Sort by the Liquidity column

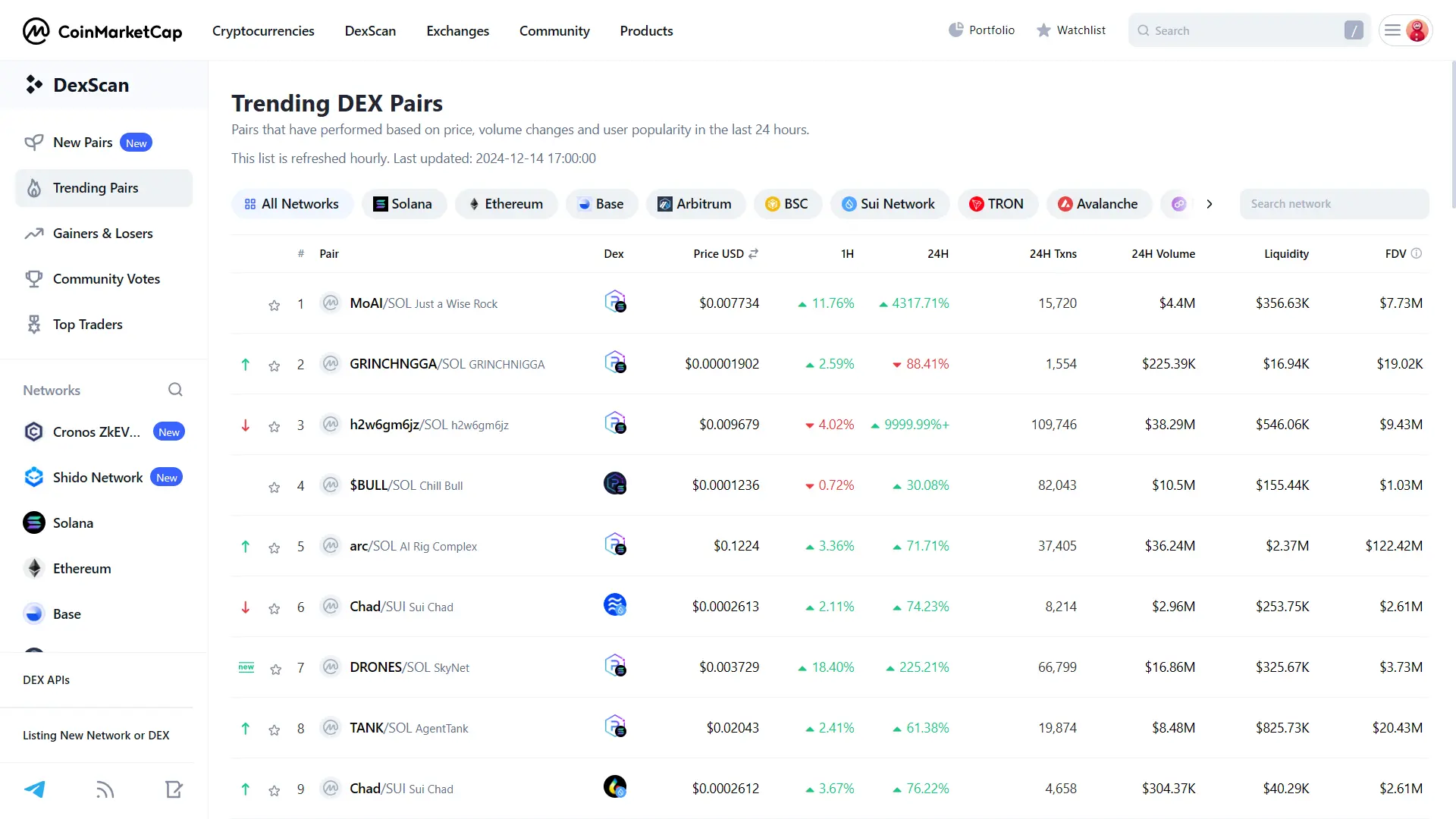click(x=1286, y=253)
